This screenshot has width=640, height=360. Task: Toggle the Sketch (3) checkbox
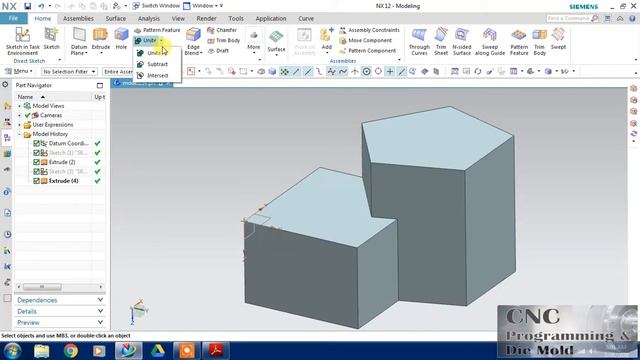click(36, 171)
